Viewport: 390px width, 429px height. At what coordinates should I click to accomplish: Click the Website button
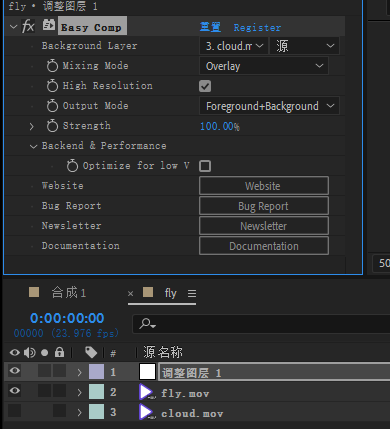[x=264, y=186]
